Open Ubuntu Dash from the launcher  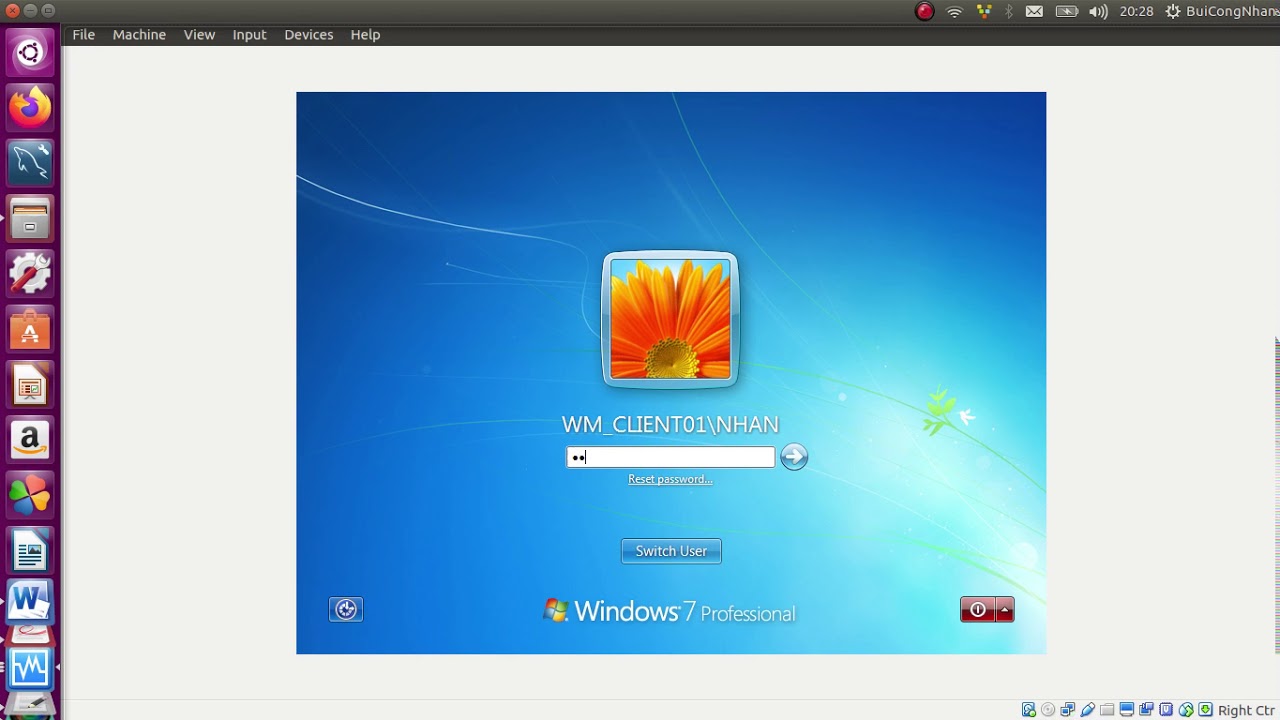[30, 52]
